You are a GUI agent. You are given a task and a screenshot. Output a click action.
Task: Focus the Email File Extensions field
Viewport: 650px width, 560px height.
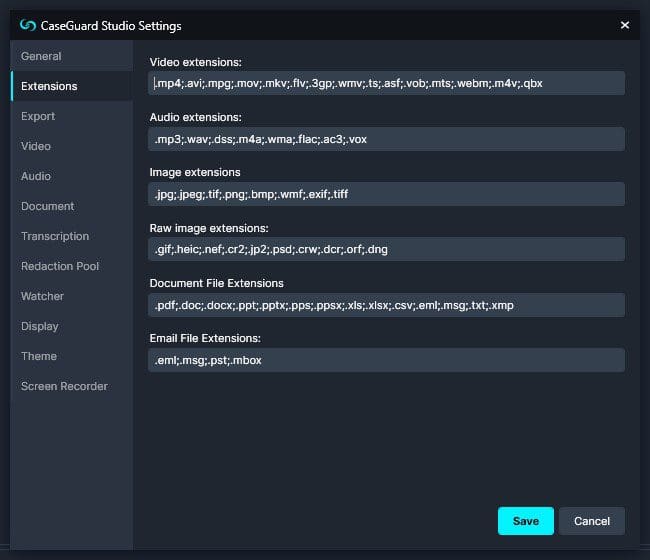[386, 360]
